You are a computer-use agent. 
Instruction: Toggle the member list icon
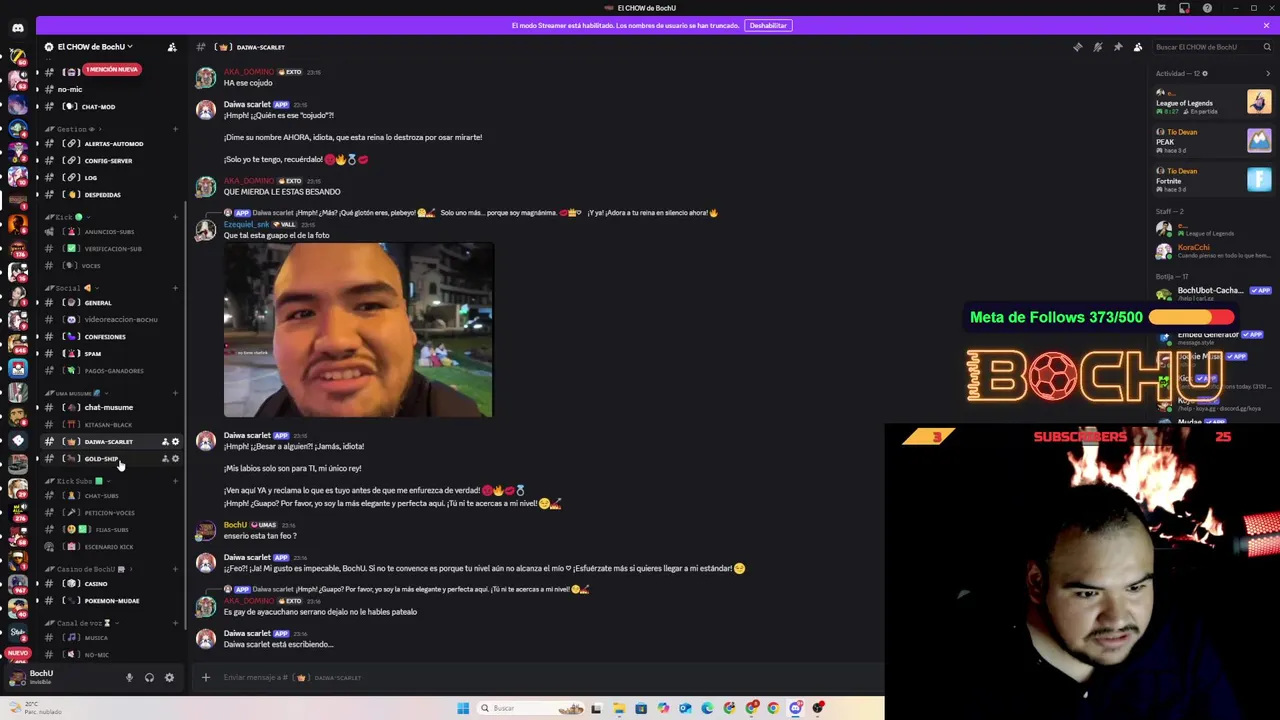coord(1137,47)
